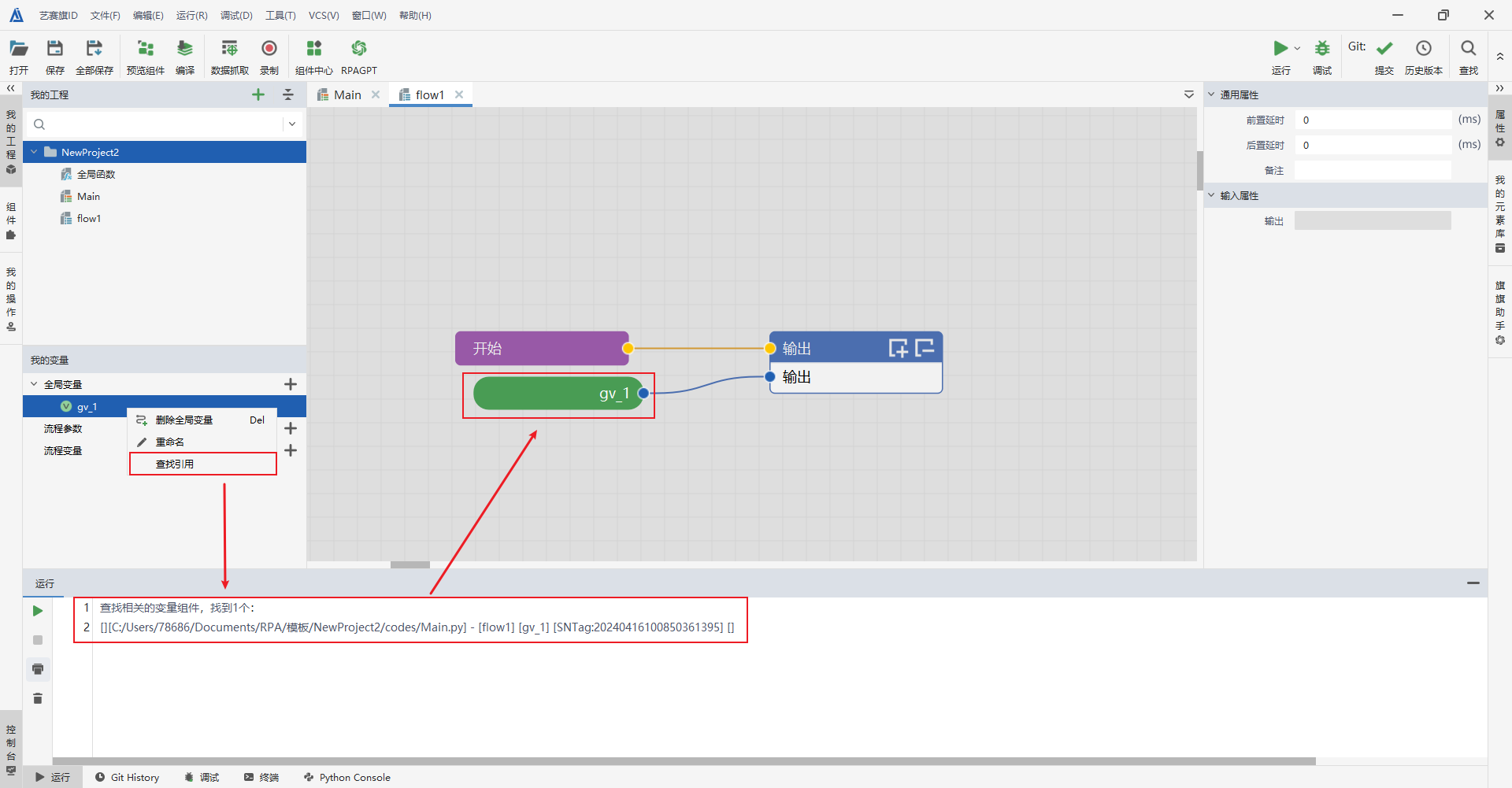The image size is (1512, 788).
Task: Open the Data Capture (数据抓取) tool
Action: click(x=230, y=49)
